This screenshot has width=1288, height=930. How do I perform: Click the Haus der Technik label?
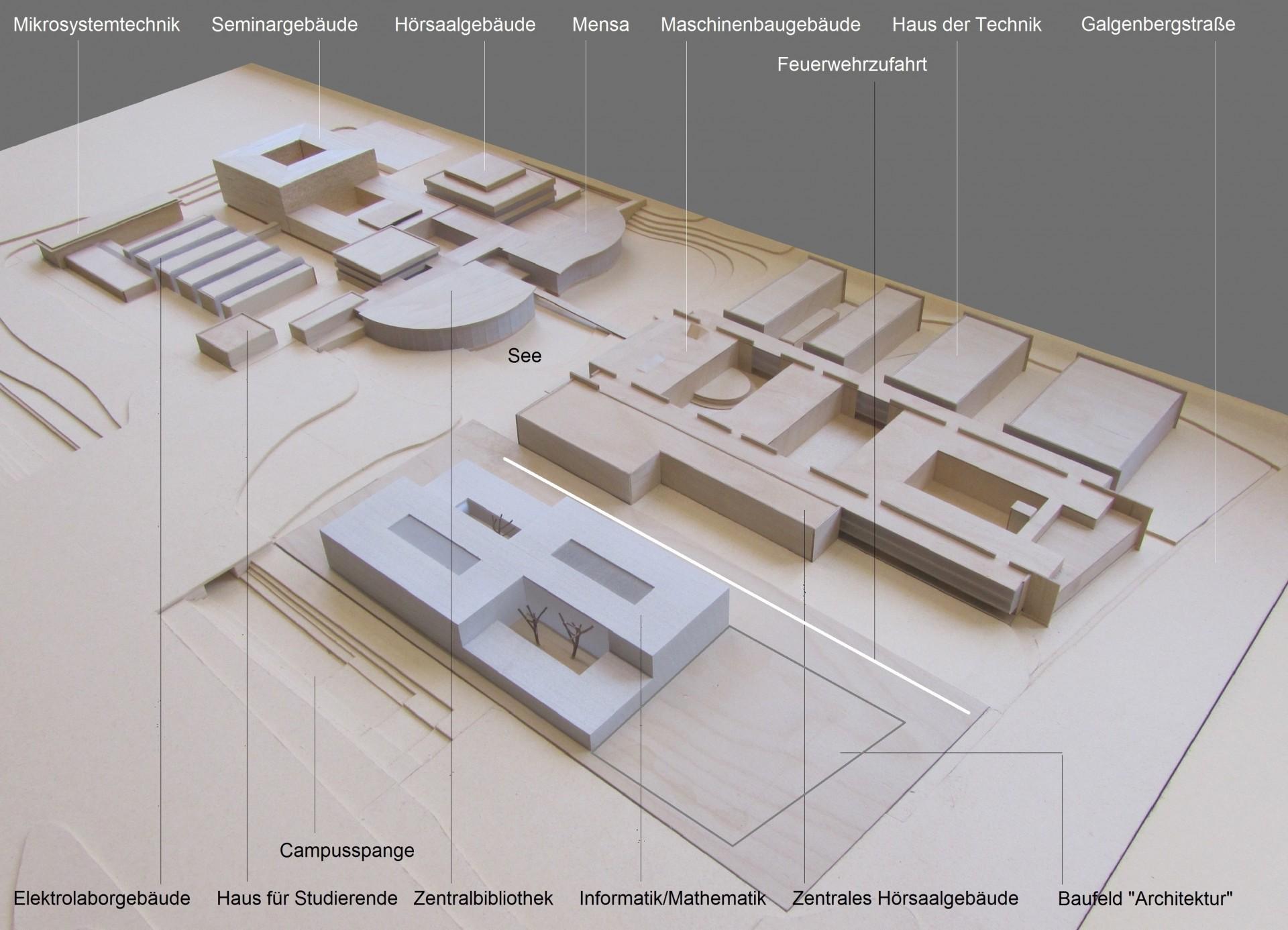(x=967, y=25)
